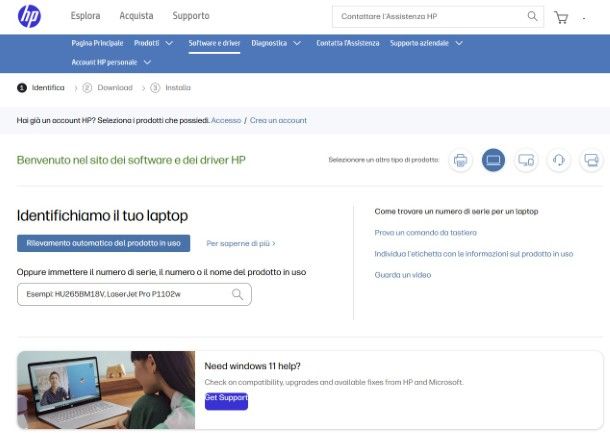Open Prova un comando da tastiera
The height and width of the screenshot is (433, 610).
coord(425,233)
